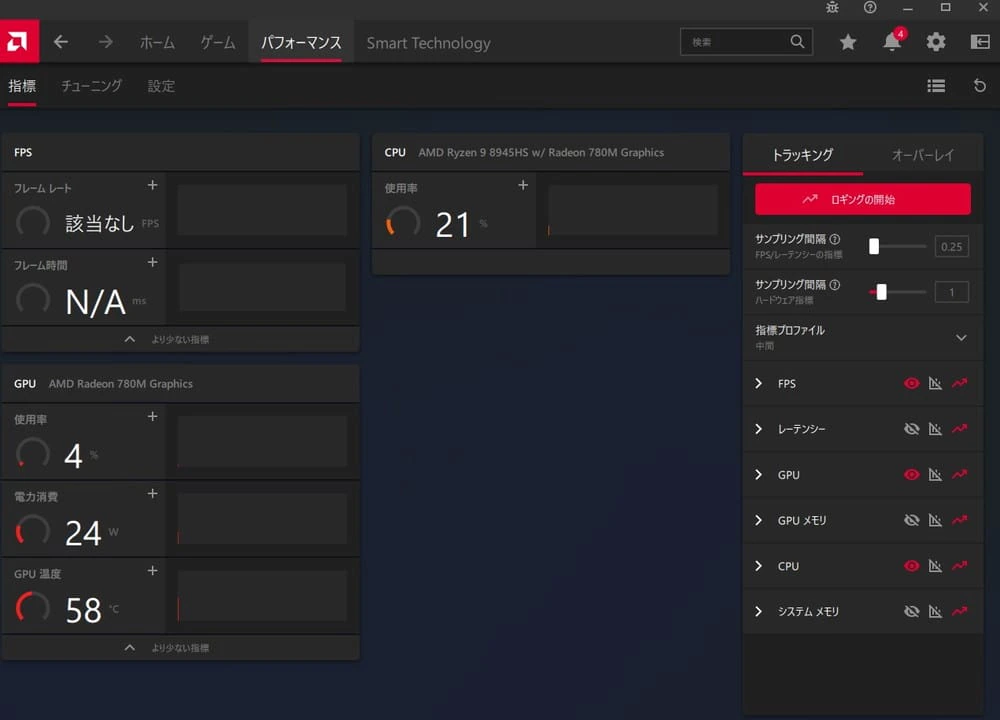The width and height of the screenshot is (1000, 720).
Task: Expand the システム メモリ section
Action: 759,611
